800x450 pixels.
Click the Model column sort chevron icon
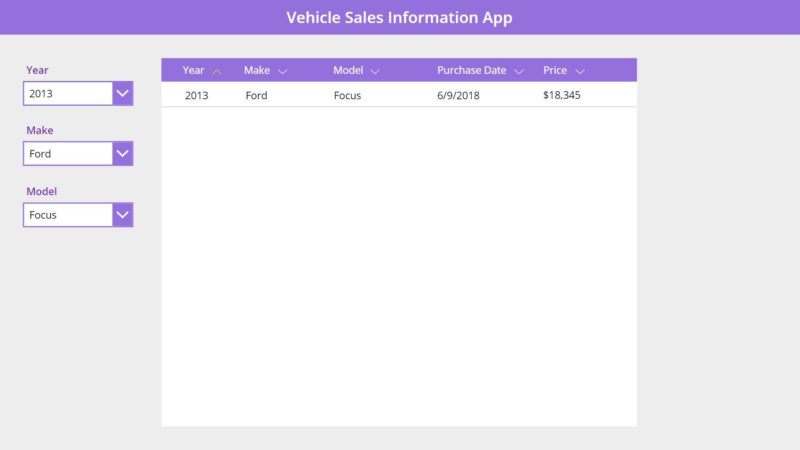click(375, 71)
